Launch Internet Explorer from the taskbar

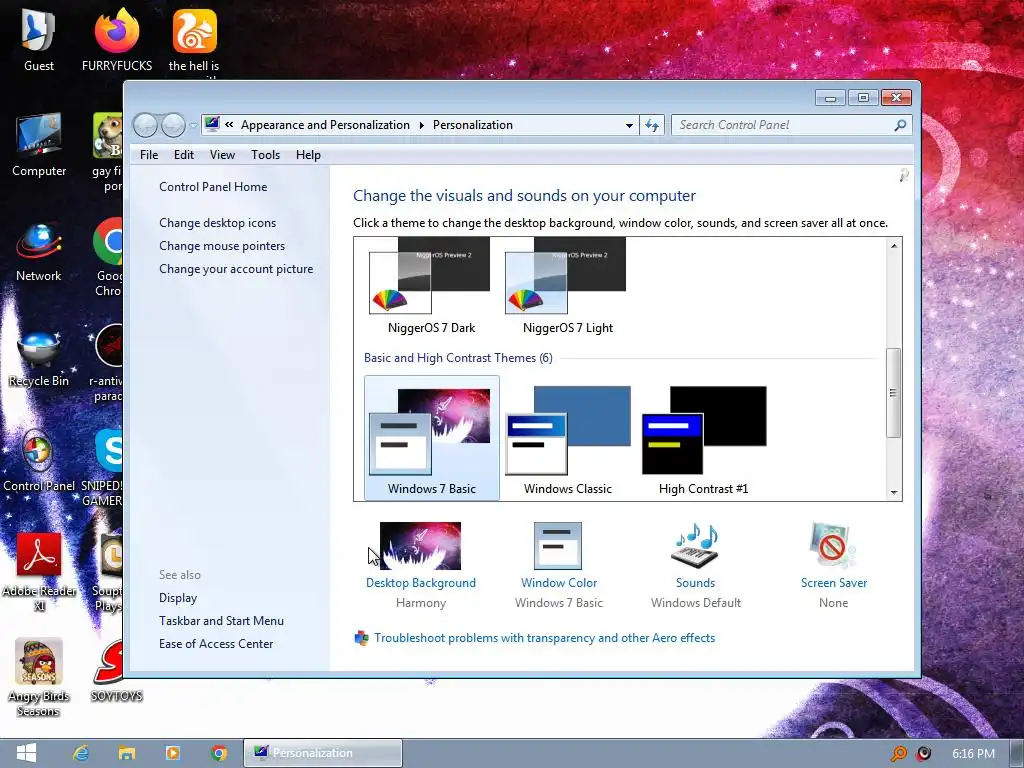coord(81,753)
